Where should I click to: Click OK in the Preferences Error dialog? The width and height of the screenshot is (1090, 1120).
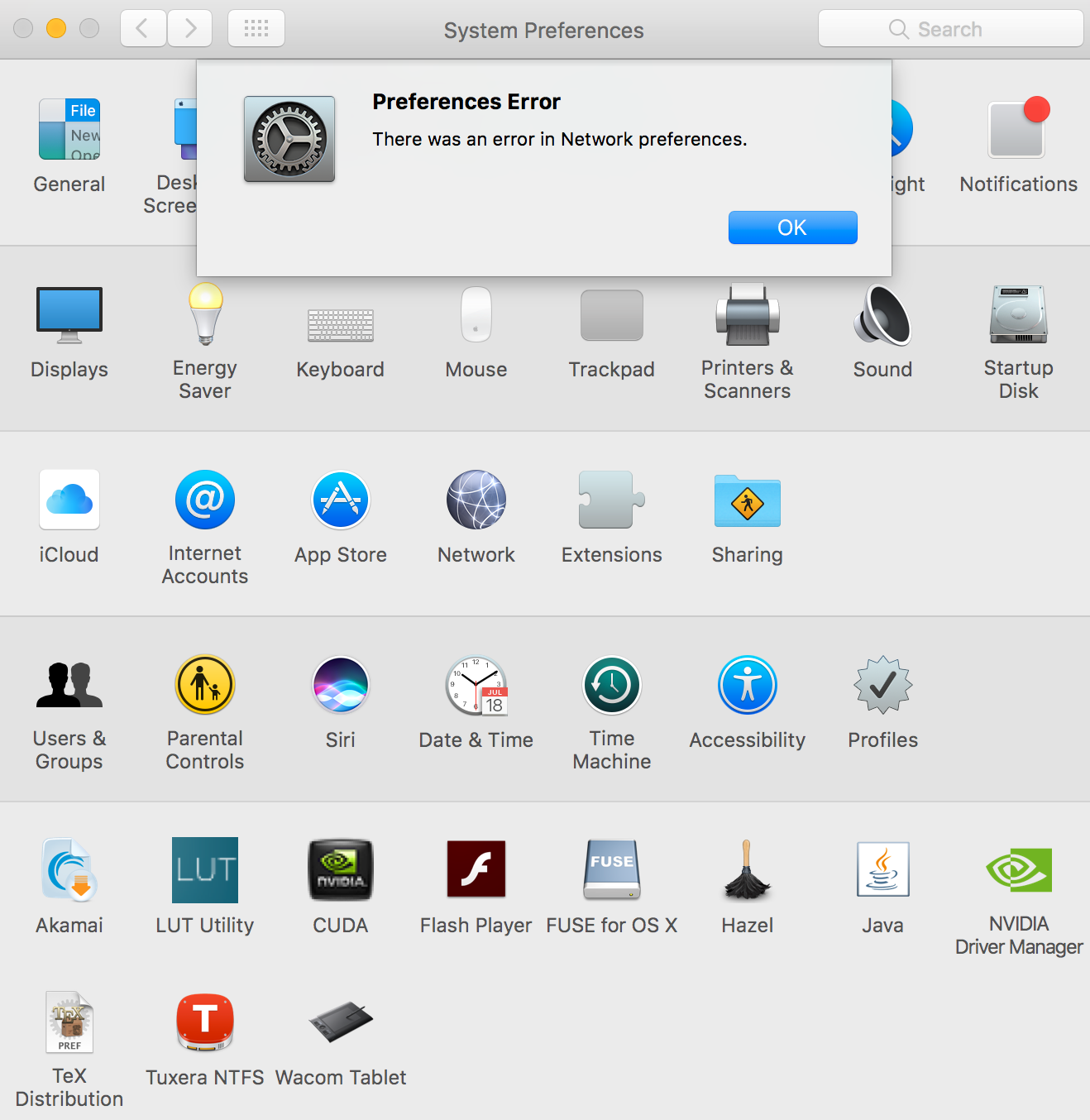792,227
